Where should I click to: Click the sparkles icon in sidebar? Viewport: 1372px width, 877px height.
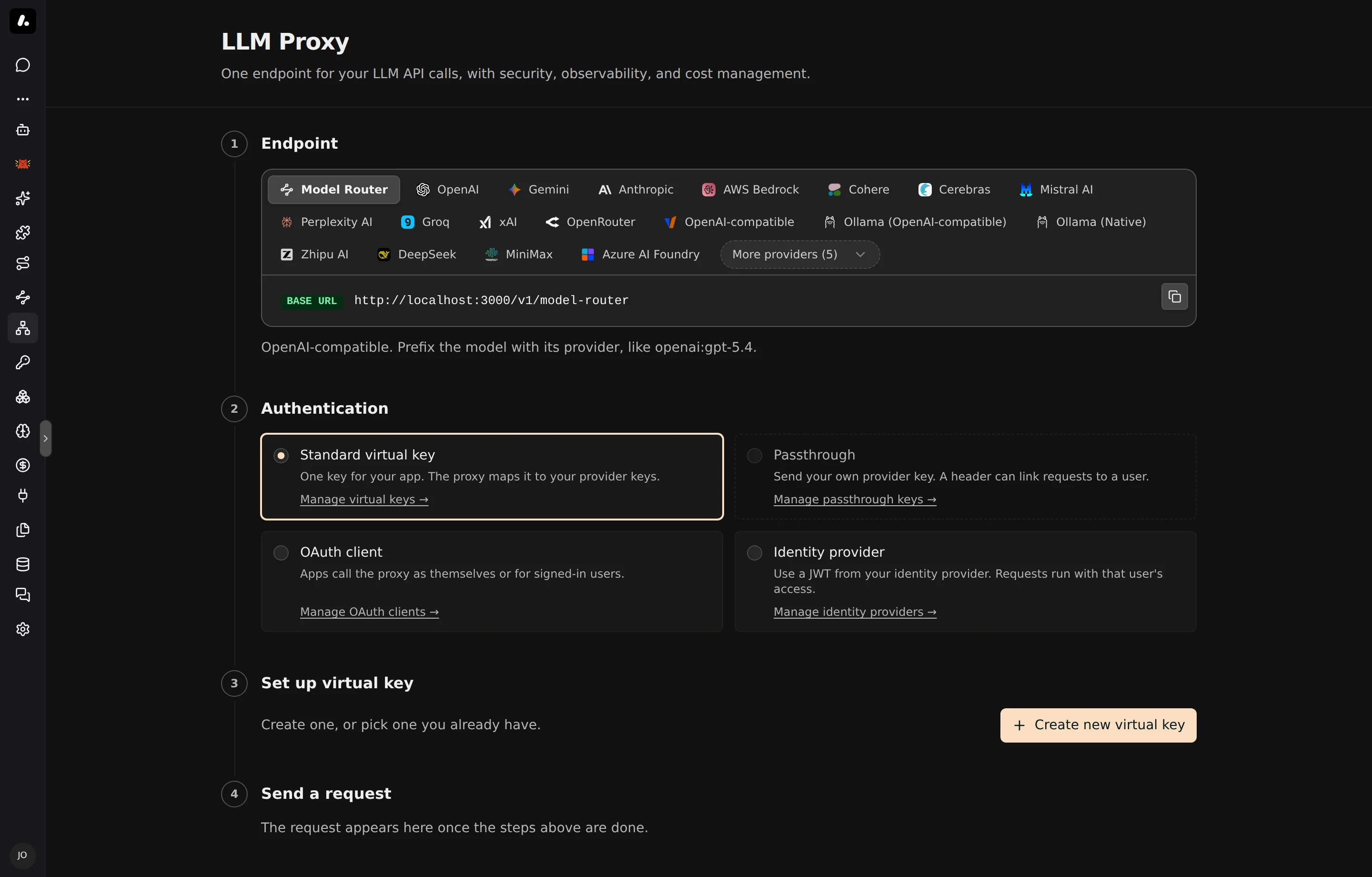[x=23, y=198]
